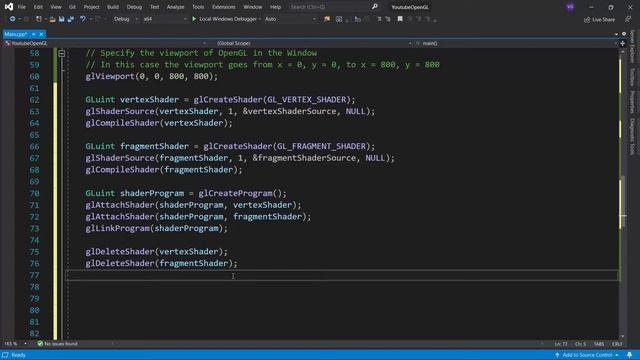Open the (Global Scope) navigation dropdown

pyautogui.click(x=313, y=43)
